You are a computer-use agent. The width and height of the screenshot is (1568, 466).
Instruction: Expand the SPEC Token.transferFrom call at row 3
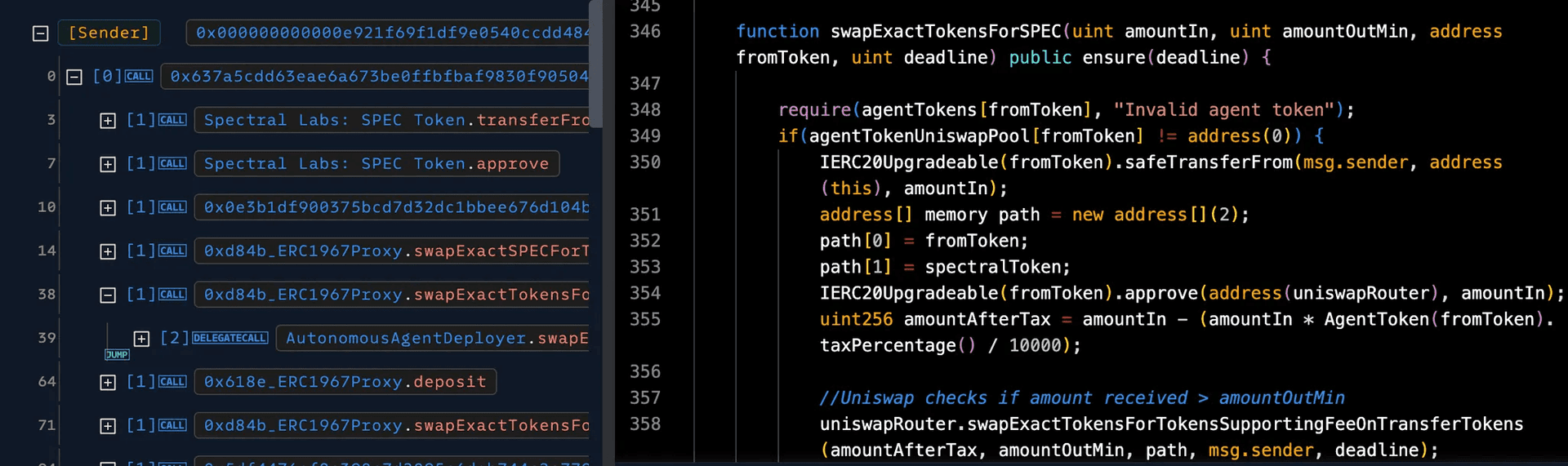[x=108, y=121]
